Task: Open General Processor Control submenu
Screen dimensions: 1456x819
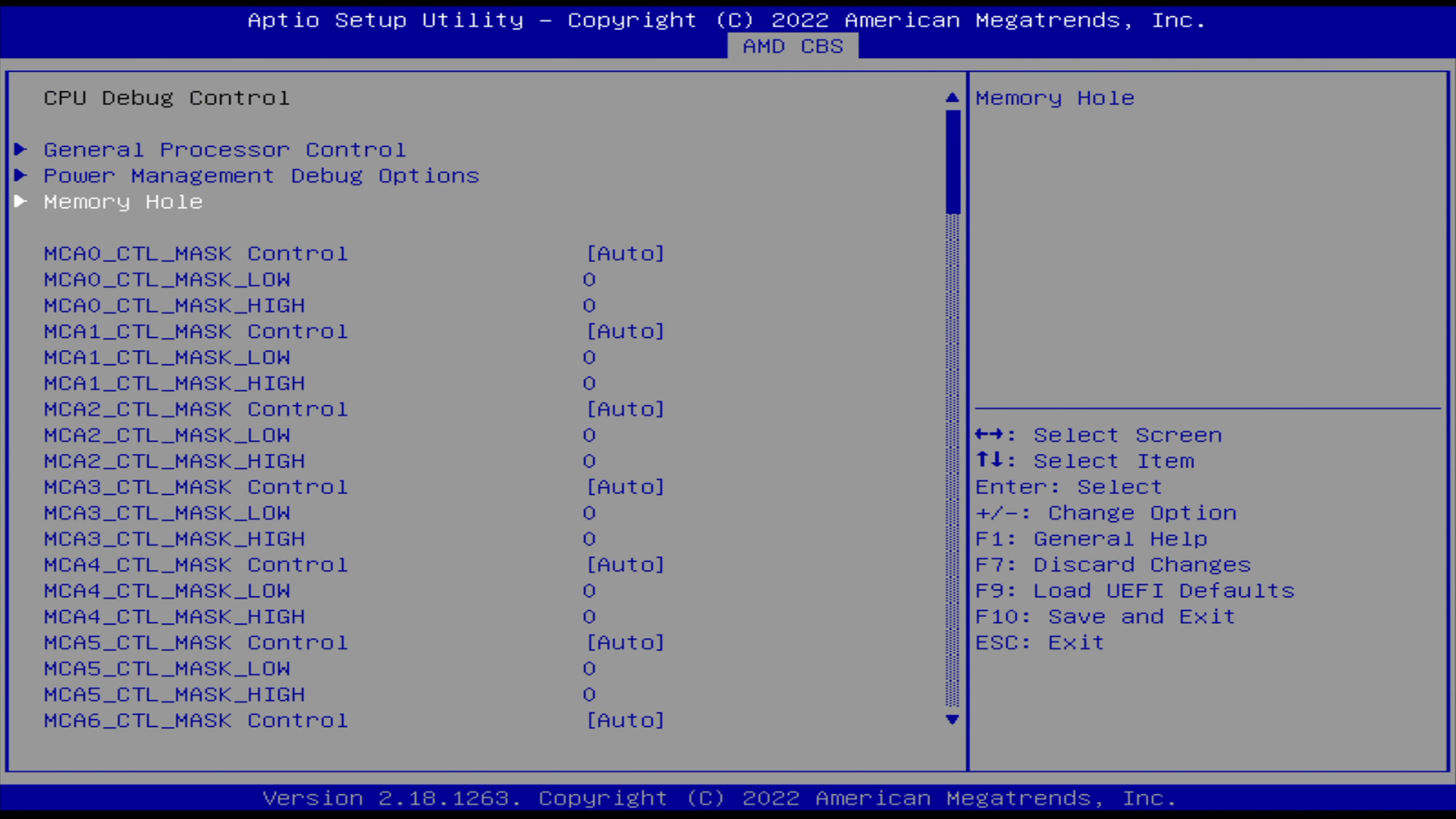Action: click(x=225, y=150)
